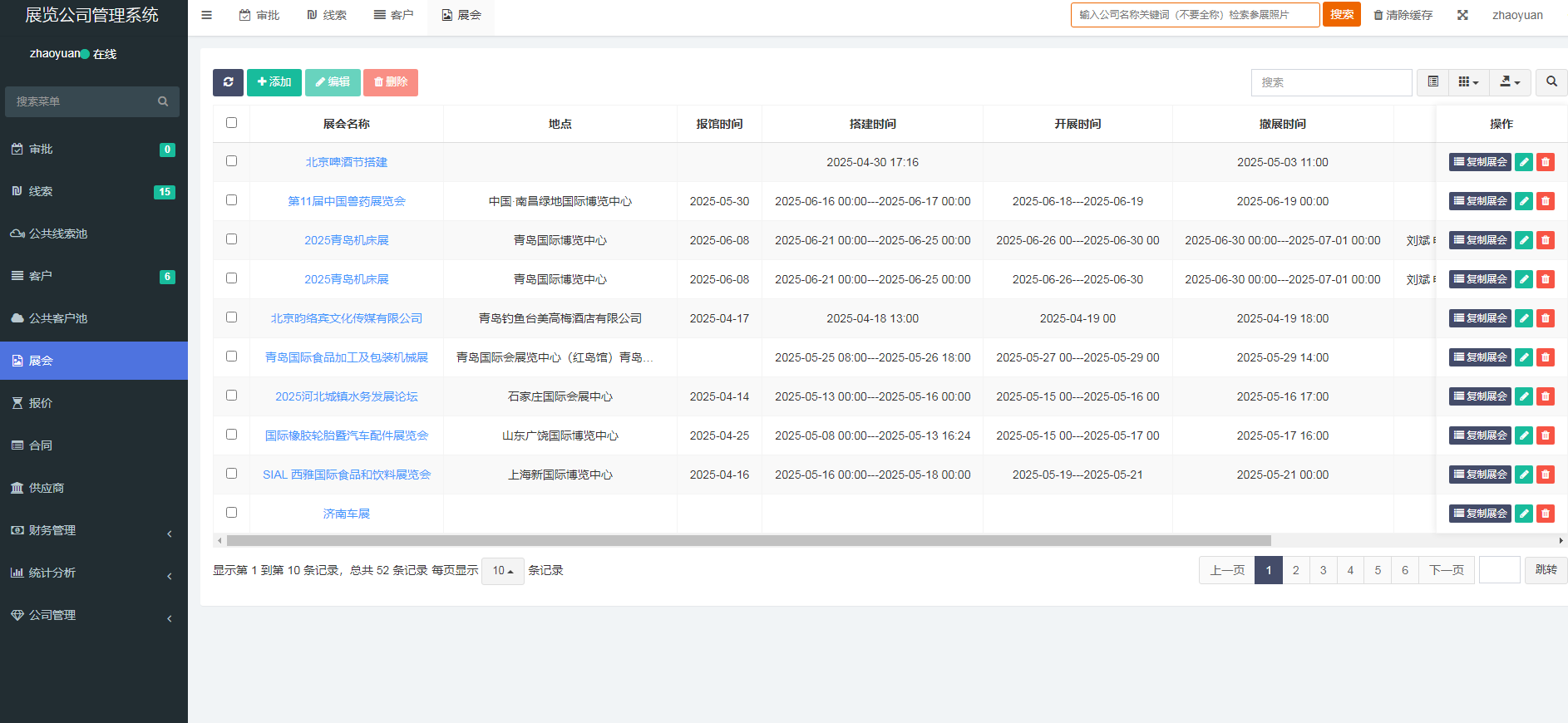Screen dimensions: 1568x723
Task: Open the 2025河北城镇水务发展论坛 link
Action: click(347, 396)
